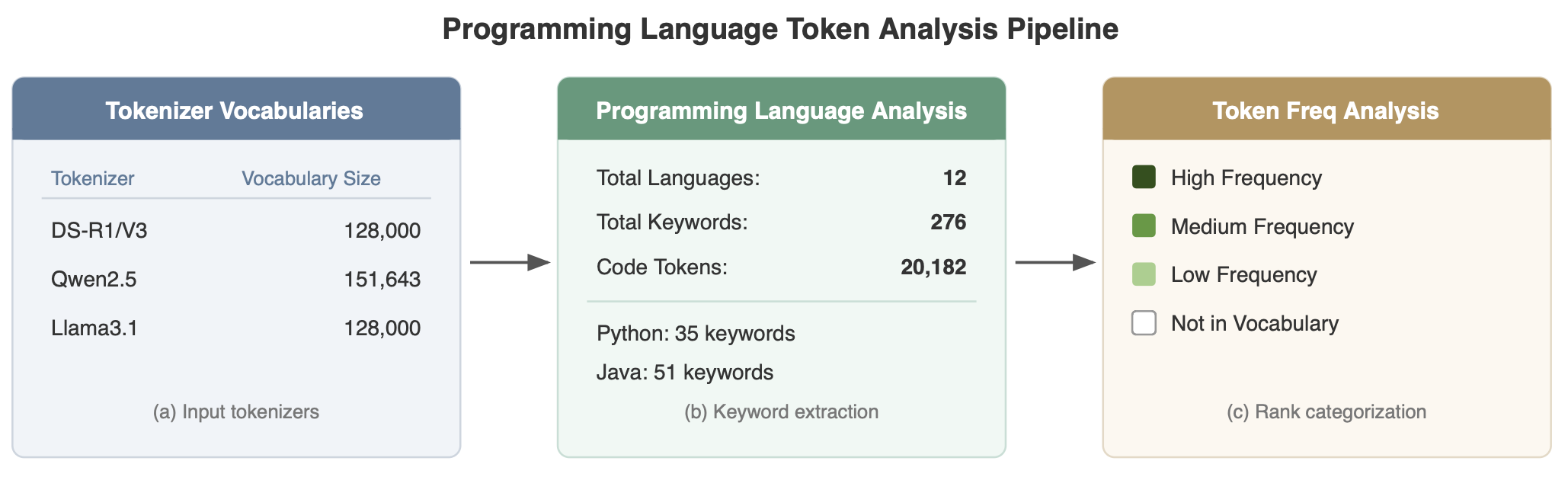Select the Token Freq Analysis header
1568x477 pixels.
pos(1326,110)
